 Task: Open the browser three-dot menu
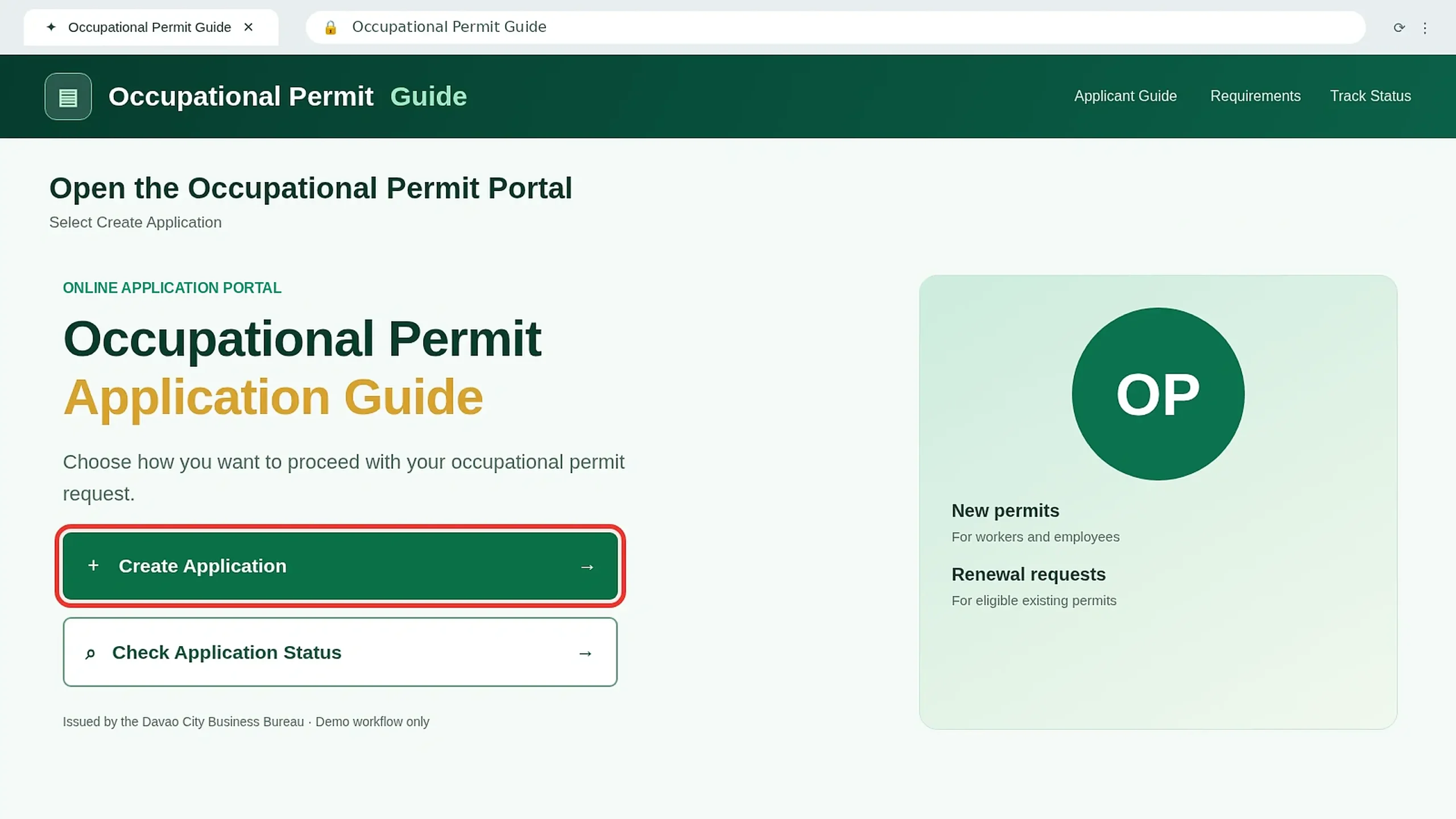point(1425,28)
